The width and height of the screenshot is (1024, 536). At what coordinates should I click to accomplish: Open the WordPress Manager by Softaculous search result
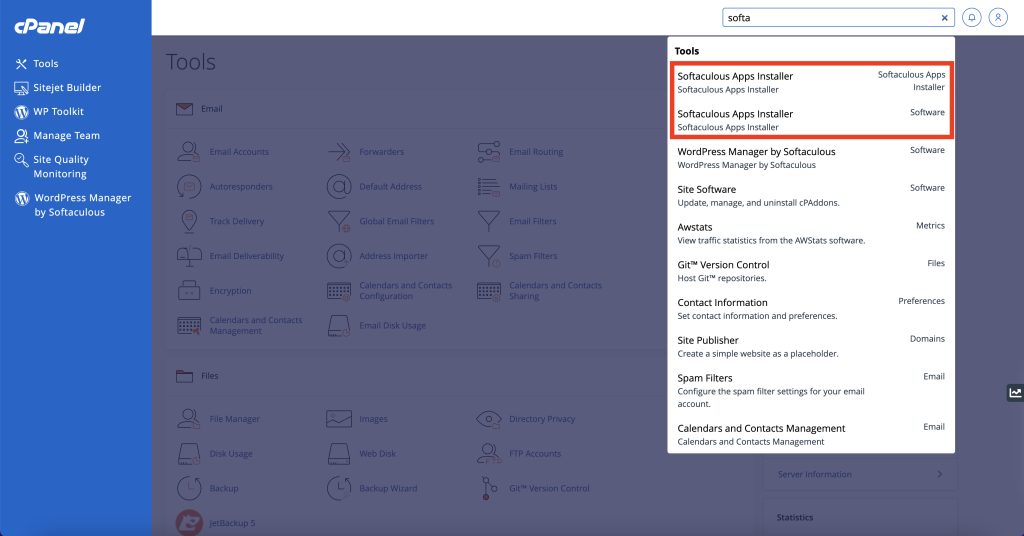point(811,157)
